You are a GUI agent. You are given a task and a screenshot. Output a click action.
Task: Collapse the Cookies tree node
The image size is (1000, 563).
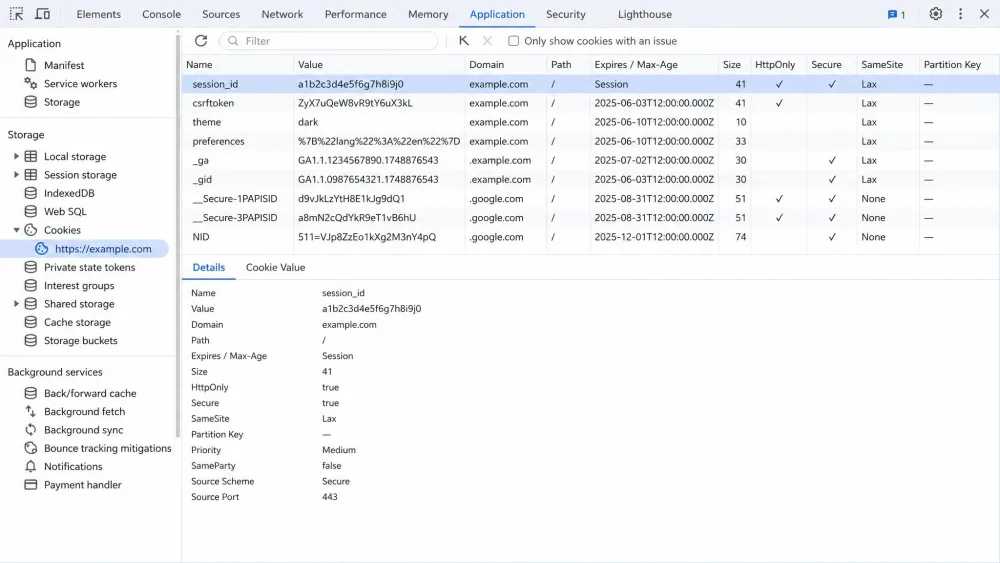16,230
